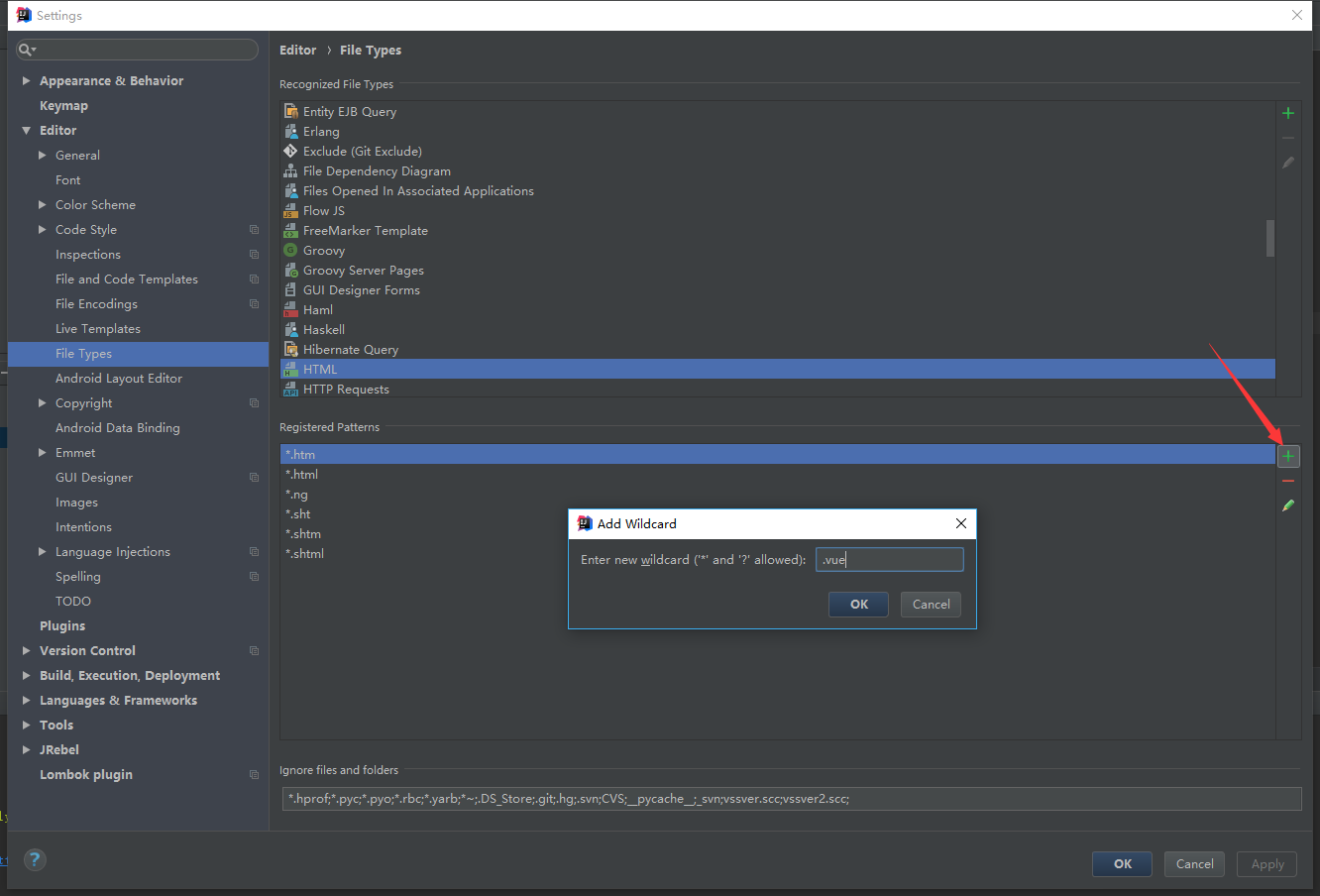Click the Apply button
Image resolution: width=1320 pixels, height=896 pixels.
click(x=1267, y=864)
